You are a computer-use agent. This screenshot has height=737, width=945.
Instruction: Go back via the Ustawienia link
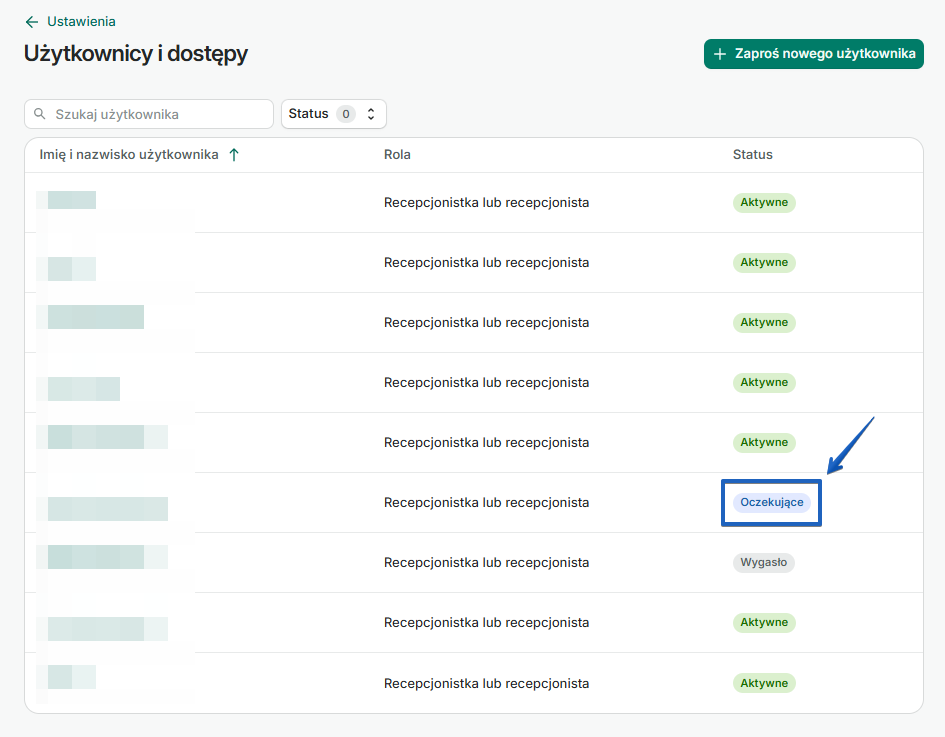[81, 21]
